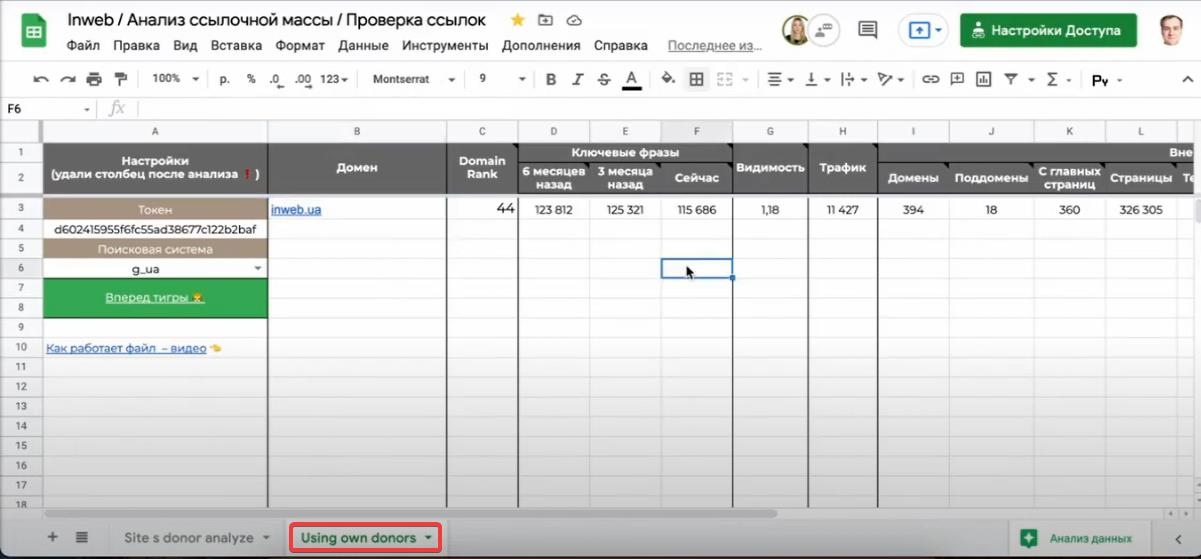This screenshot has height=559, width=1201.
Task: Open the font size 9 dropdown
Action: point(500,79)
